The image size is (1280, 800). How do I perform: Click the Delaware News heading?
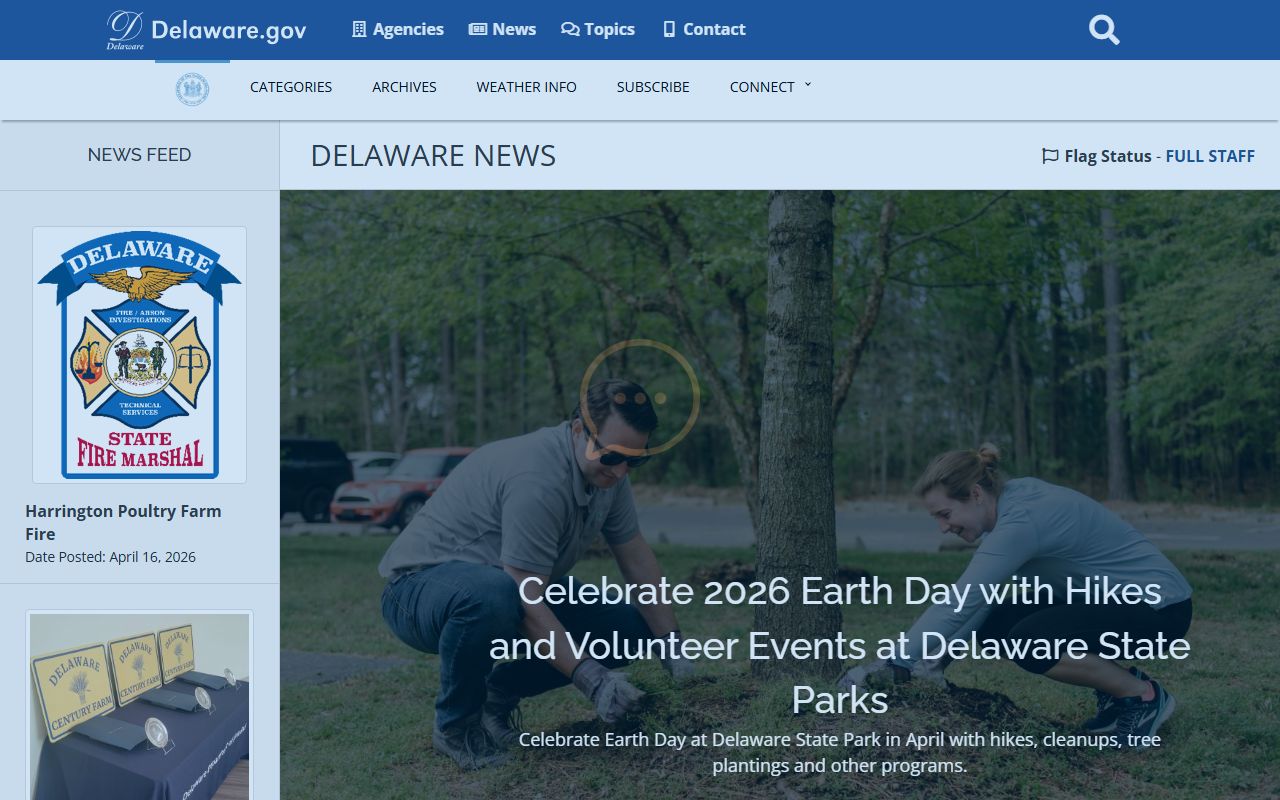[x=433, y=156]
